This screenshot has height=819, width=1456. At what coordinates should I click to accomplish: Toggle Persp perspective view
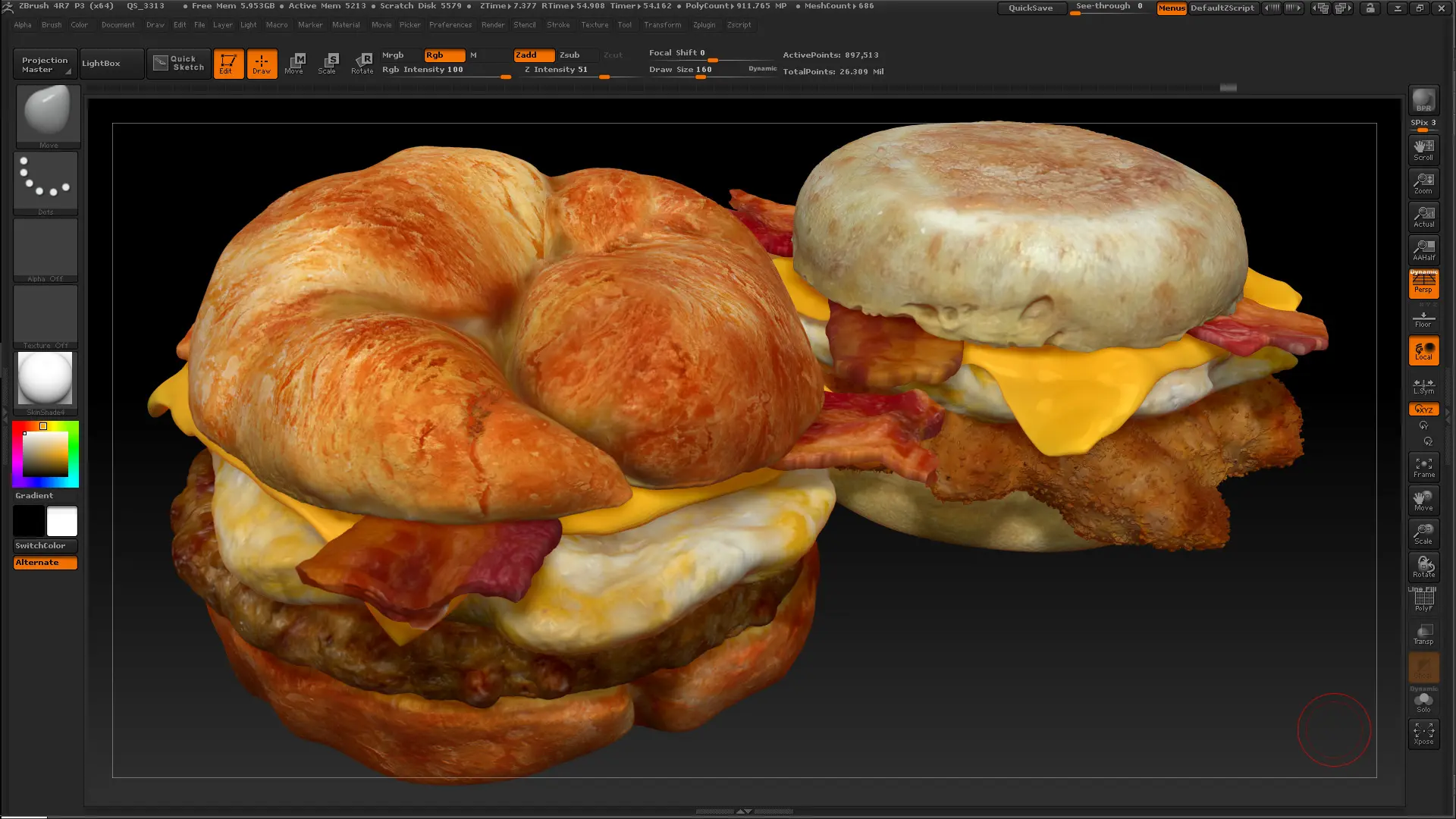point(1423,284)
